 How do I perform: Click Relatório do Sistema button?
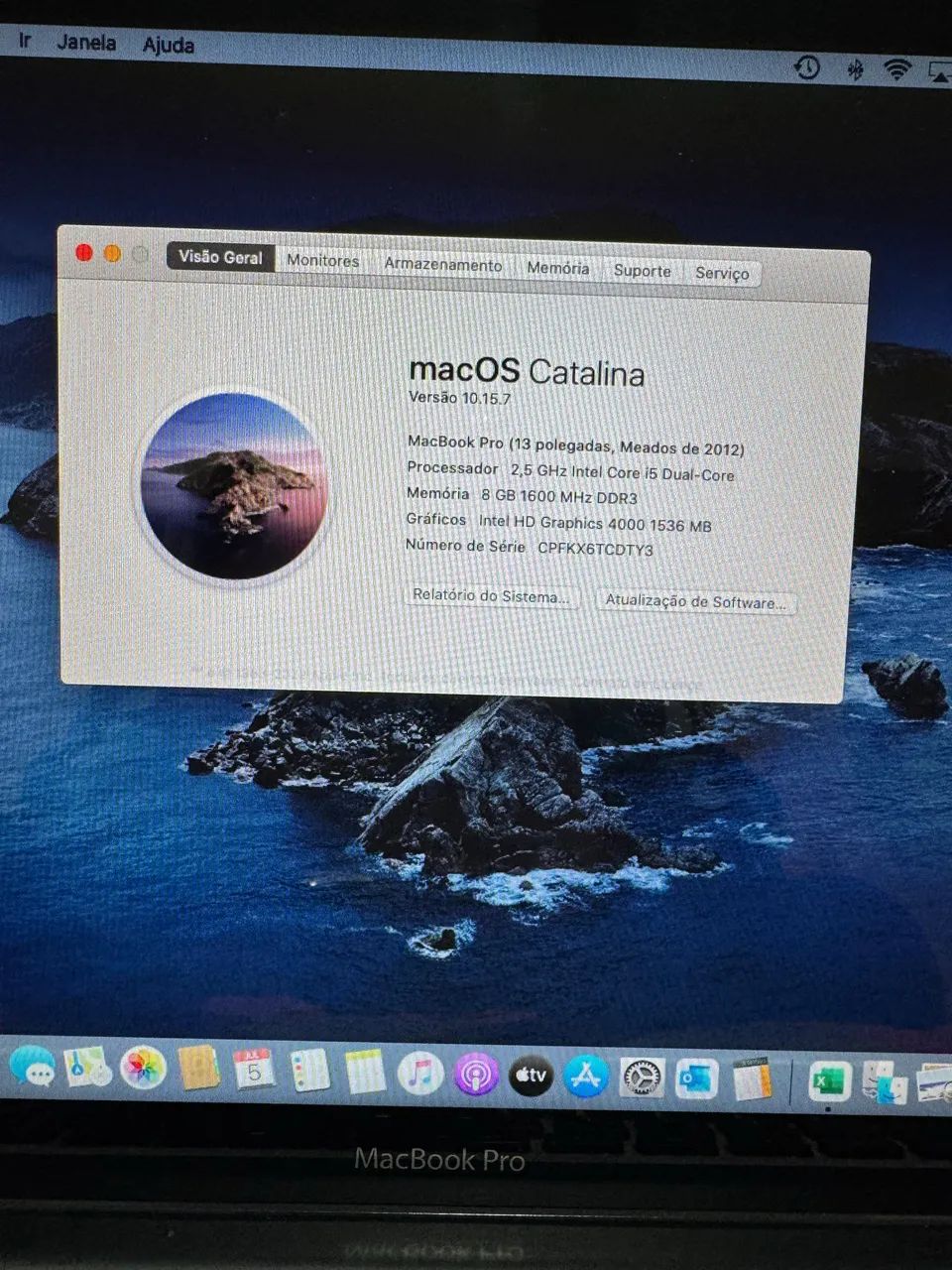[x=491, y=596]
